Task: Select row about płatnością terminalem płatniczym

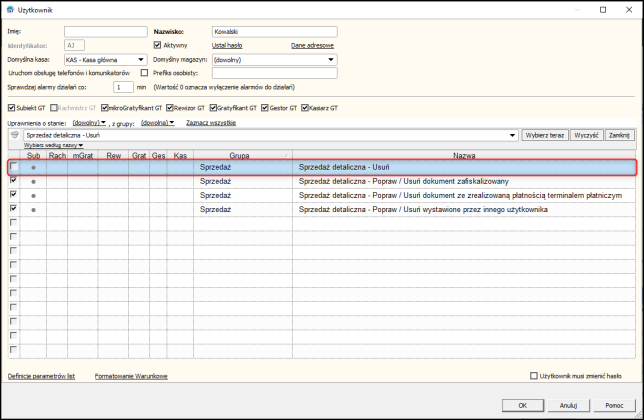Action: pyautogui.click(x=460, y=195)
